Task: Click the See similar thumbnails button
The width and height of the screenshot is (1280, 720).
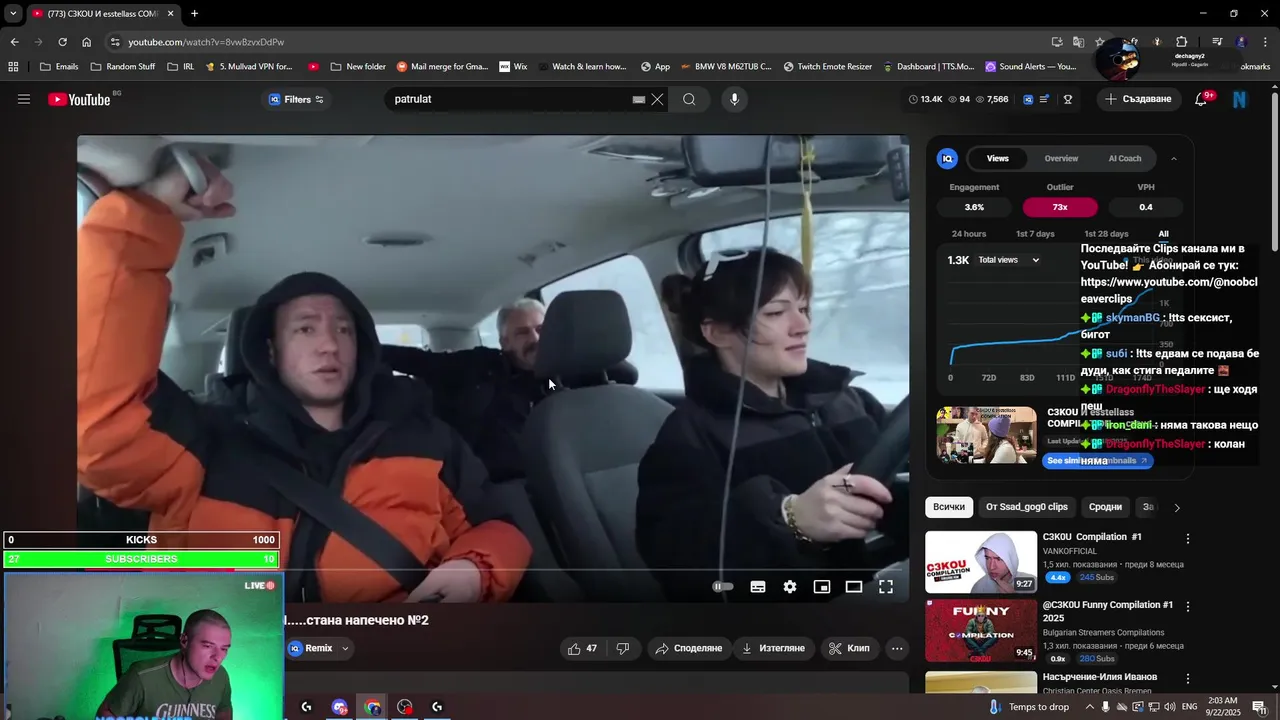Action: [1097, 461]
